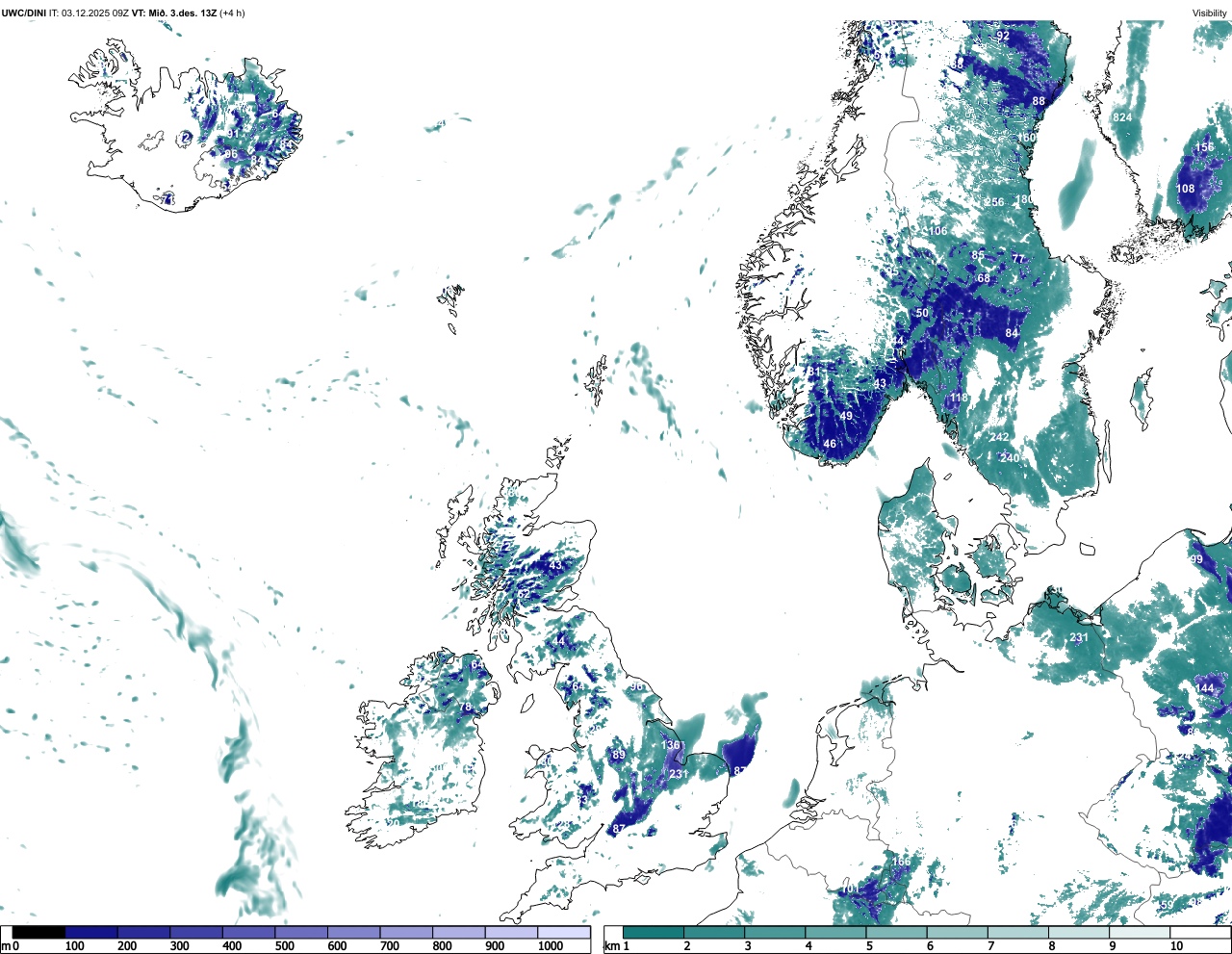Click the '46' value in southern Norway

830,444
